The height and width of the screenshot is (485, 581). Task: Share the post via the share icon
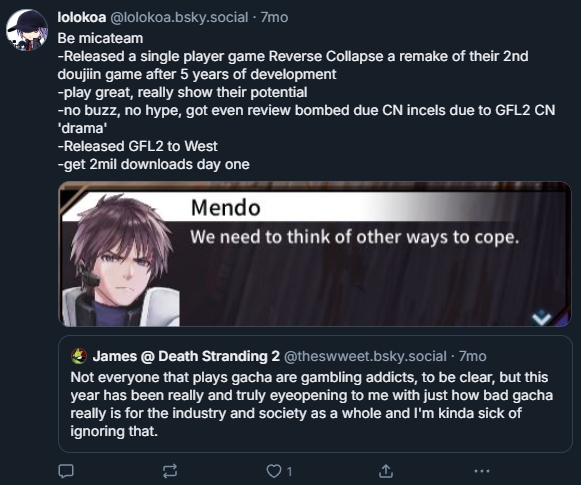point(386,471)
